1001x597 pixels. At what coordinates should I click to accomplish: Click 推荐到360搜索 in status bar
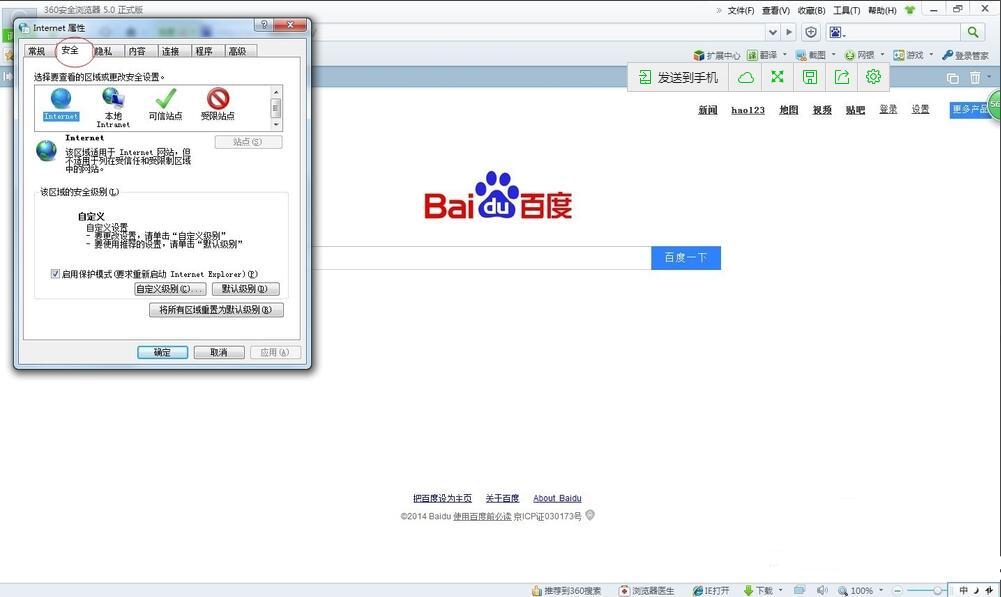click(566, 591)
